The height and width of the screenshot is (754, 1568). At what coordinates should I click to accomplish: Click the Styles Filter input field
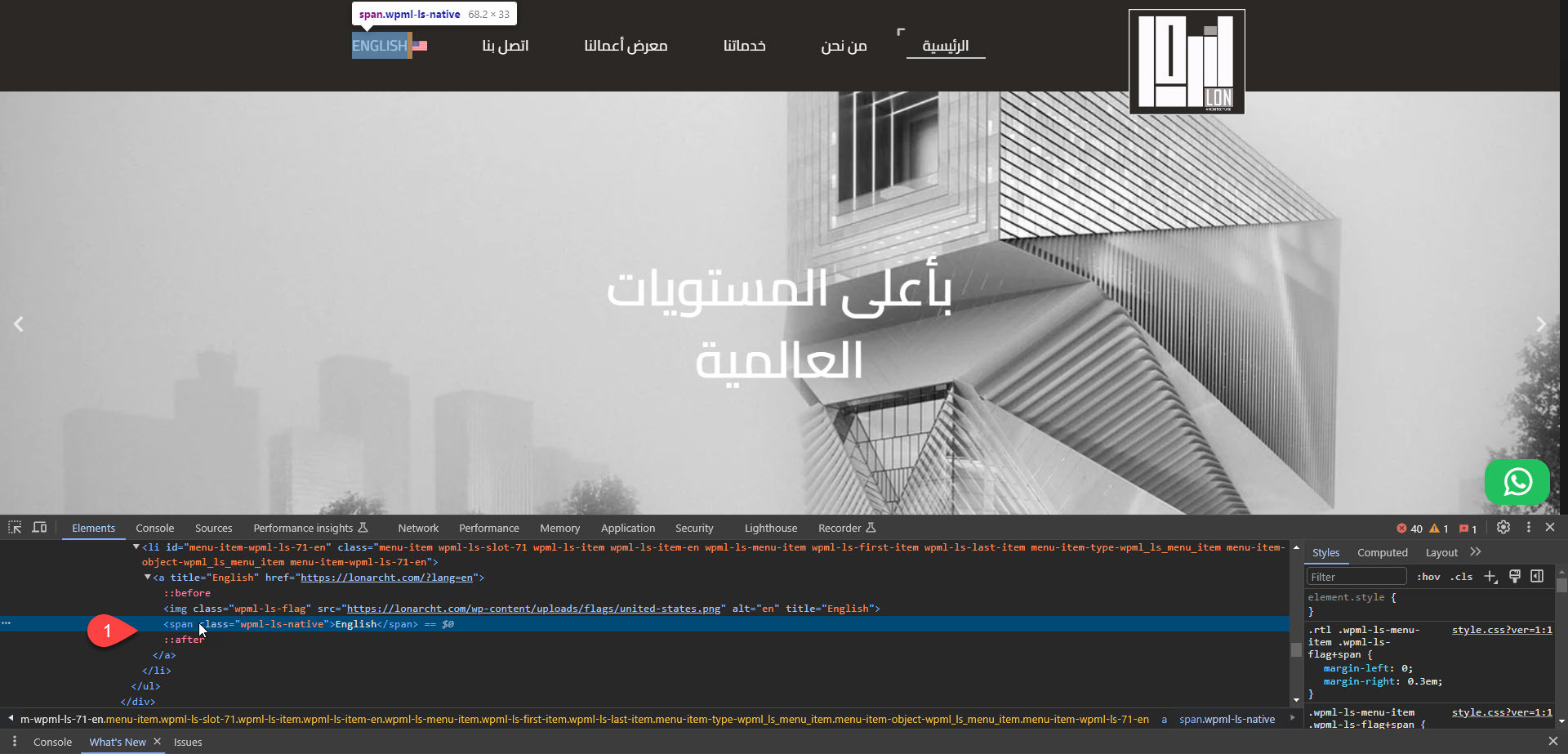(x=1356, y=577)
